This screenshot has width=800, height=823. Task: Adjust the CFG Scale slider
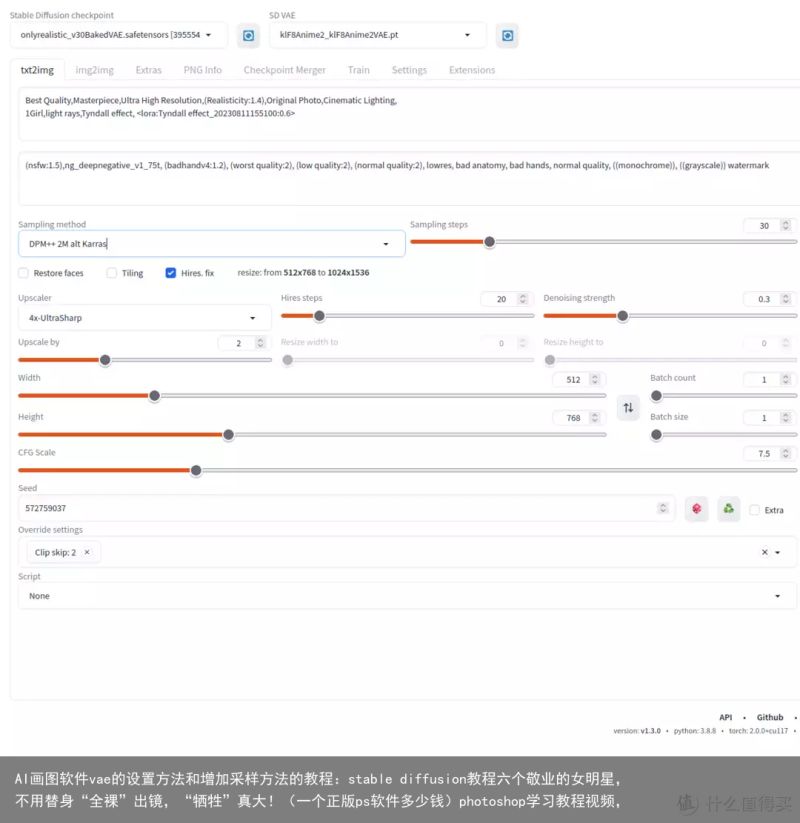point(408,470)
